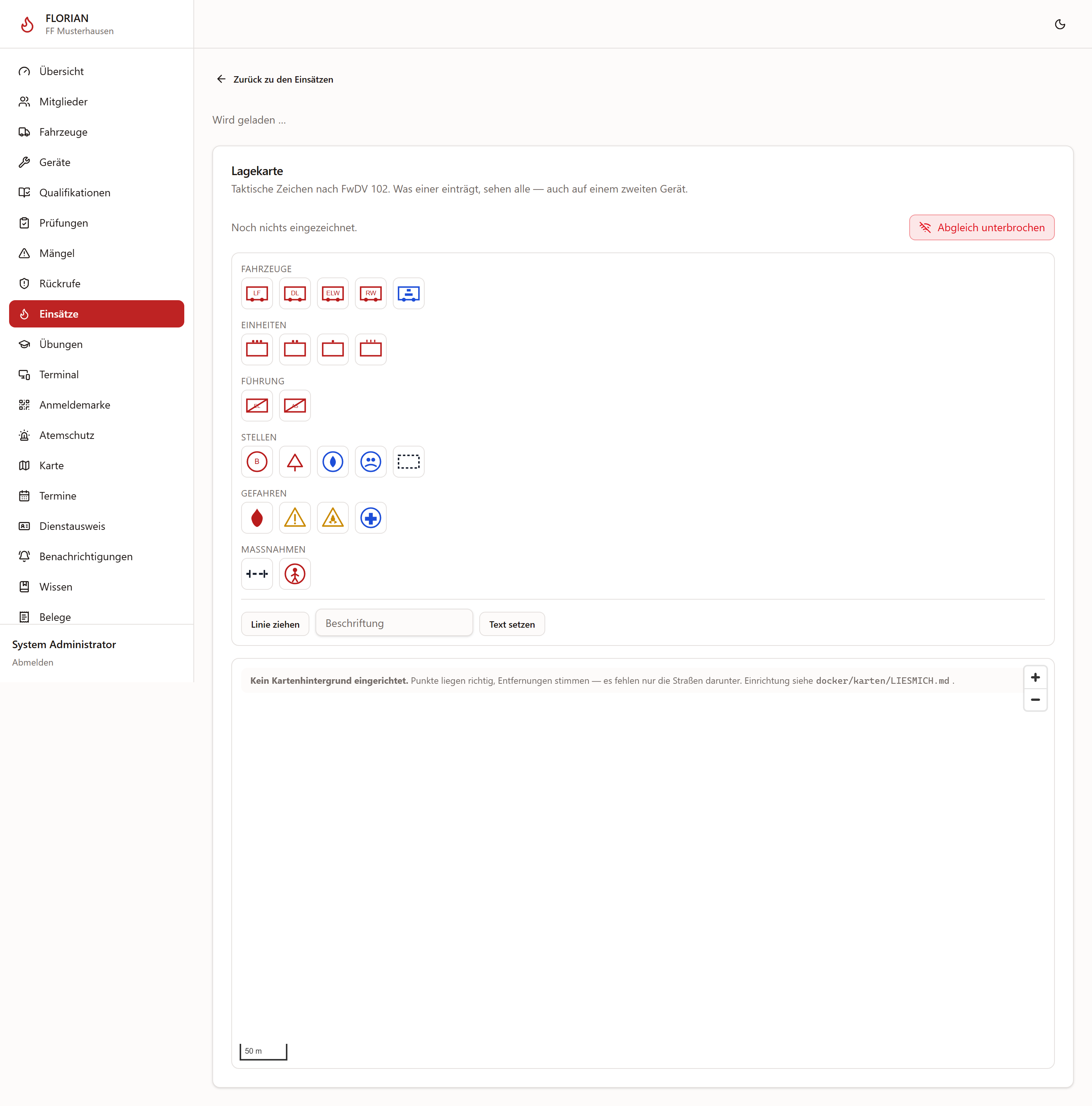Select the three-stroke unit symbol under Einheiten
The image size is (1092, 1106).
tap(370, 350)
